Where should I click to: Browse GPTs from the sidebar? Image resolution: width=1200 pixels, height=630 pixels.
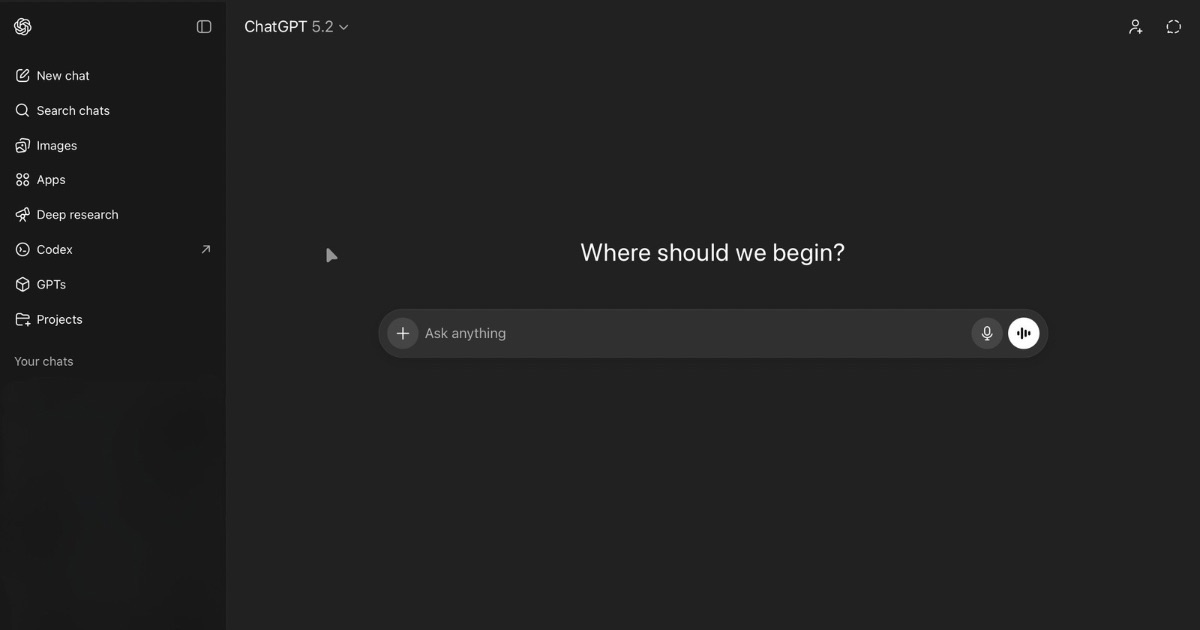(x=52, y=284)
